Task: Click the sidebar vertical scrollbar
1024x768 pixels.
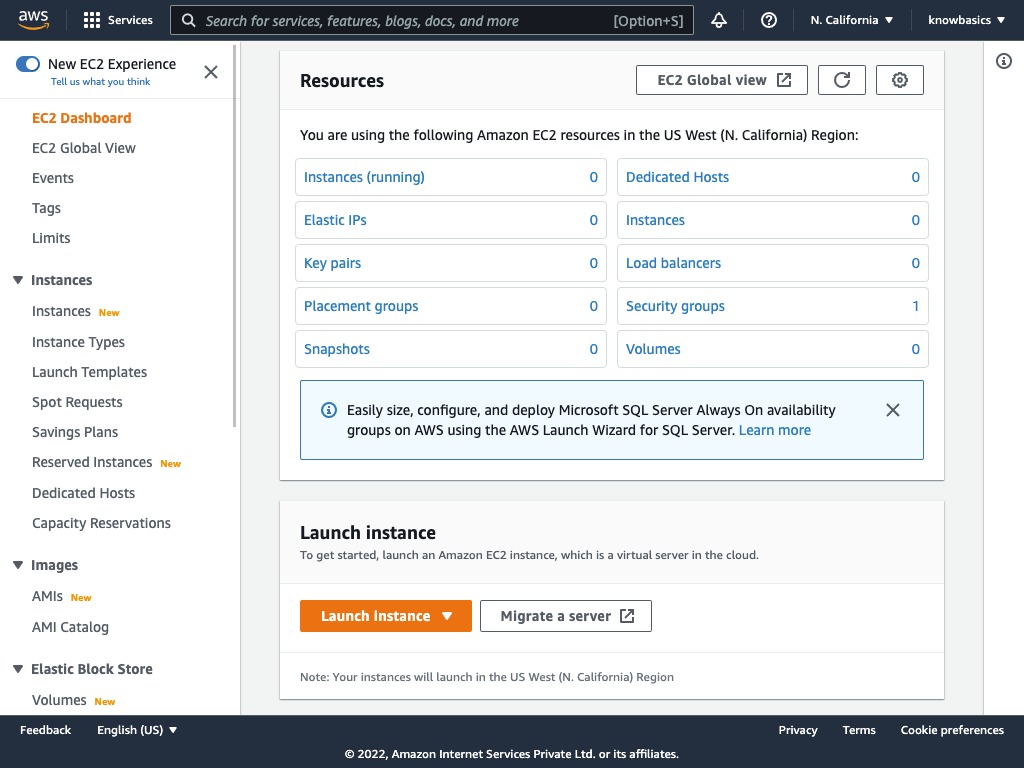Action: (x=234, y=236)
